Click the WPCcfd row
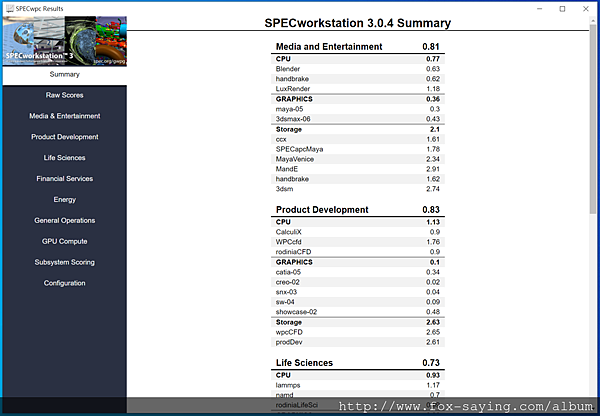The width and height of the screenshot is (600, 416). 358,242
